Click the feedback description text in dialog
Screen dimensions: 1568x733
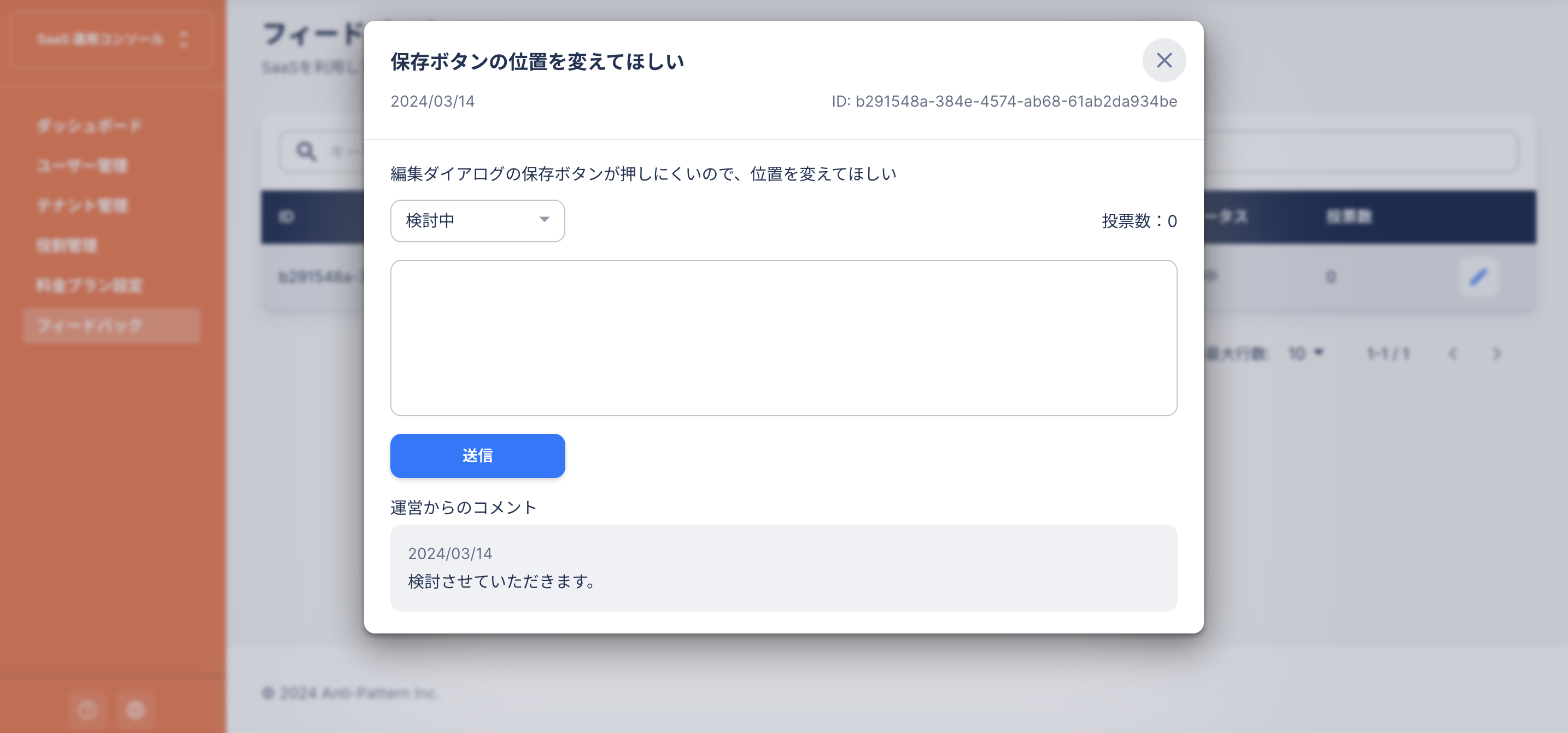[643, 174]
